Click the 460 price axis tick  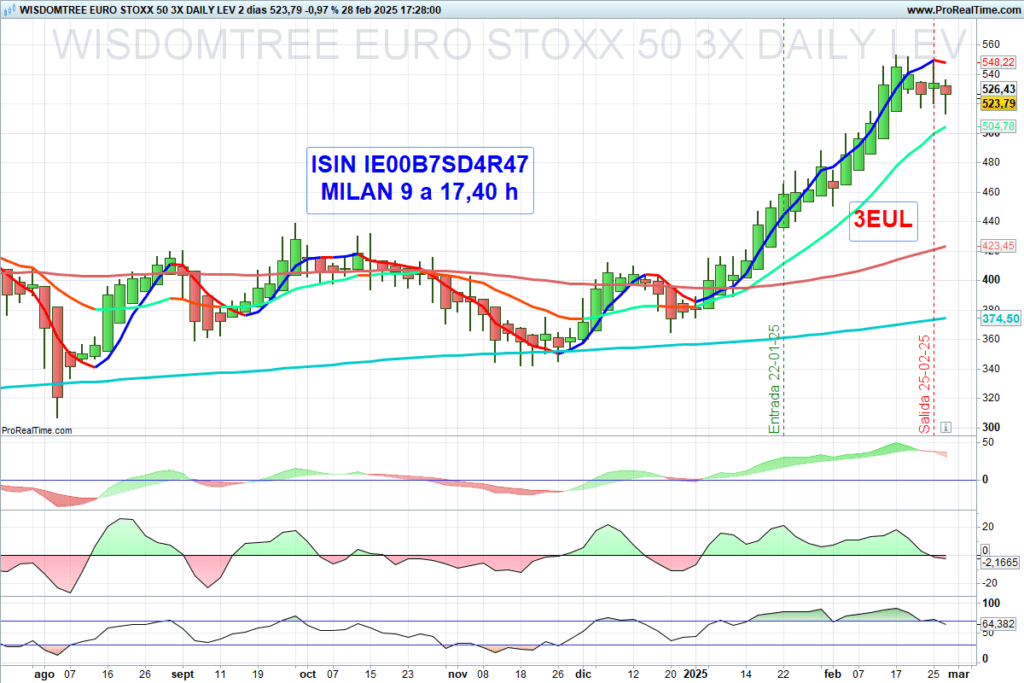point(991,192)
